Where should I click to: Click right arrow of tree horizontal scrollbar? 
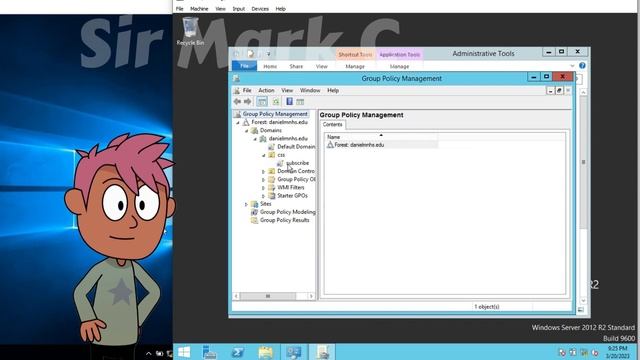tap(311, 296)
